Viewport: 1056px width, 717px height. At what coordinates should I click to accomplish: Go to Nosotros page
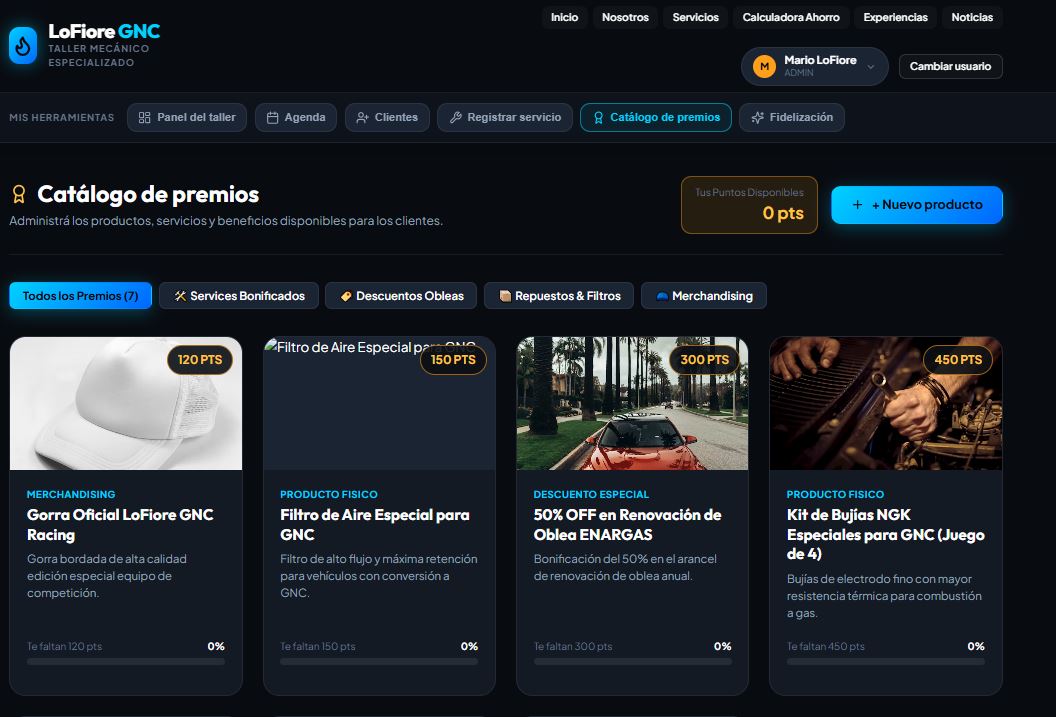[x=625, y=18]
